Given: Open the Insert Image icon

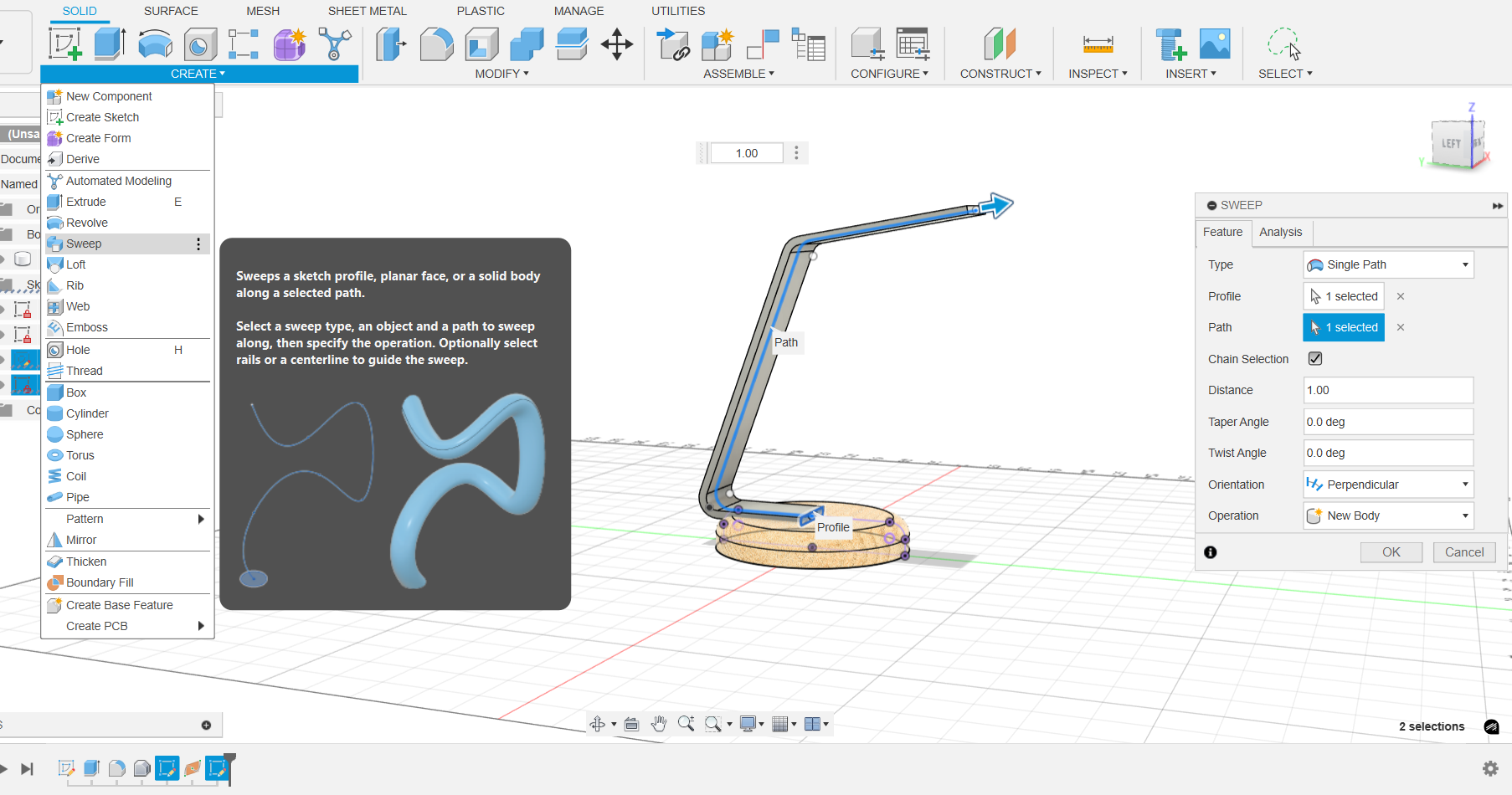Looking at the screenshot, I should click(1214, 44).
